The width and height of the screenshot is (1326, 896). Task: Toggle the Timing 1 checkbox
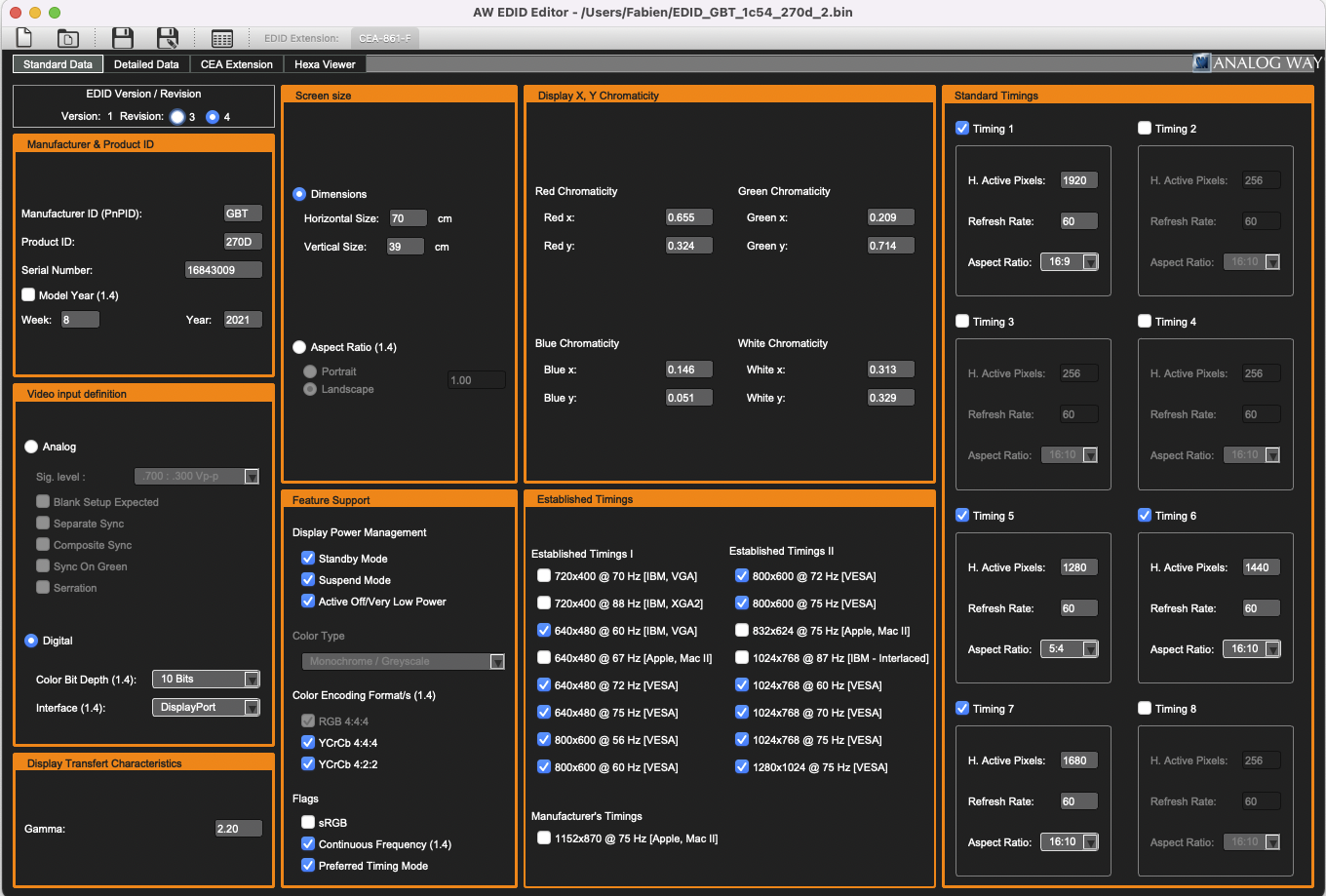pyautogui.click(x=962, y=129)
